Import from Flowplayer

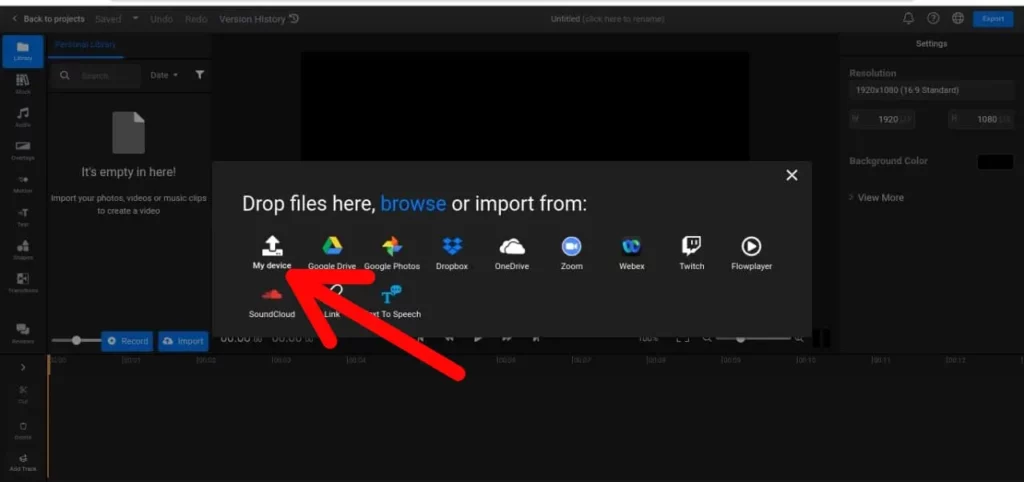click(x=752, y=253)
